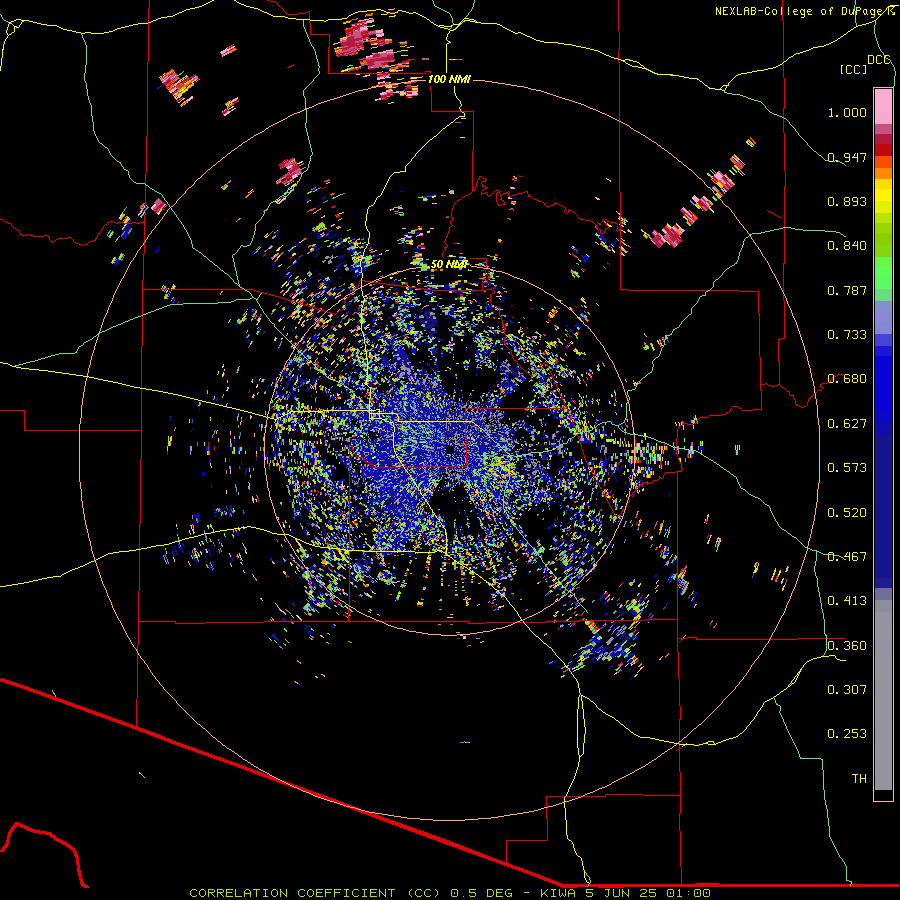Pick the gray lower segment of color bar

(883, 695)
